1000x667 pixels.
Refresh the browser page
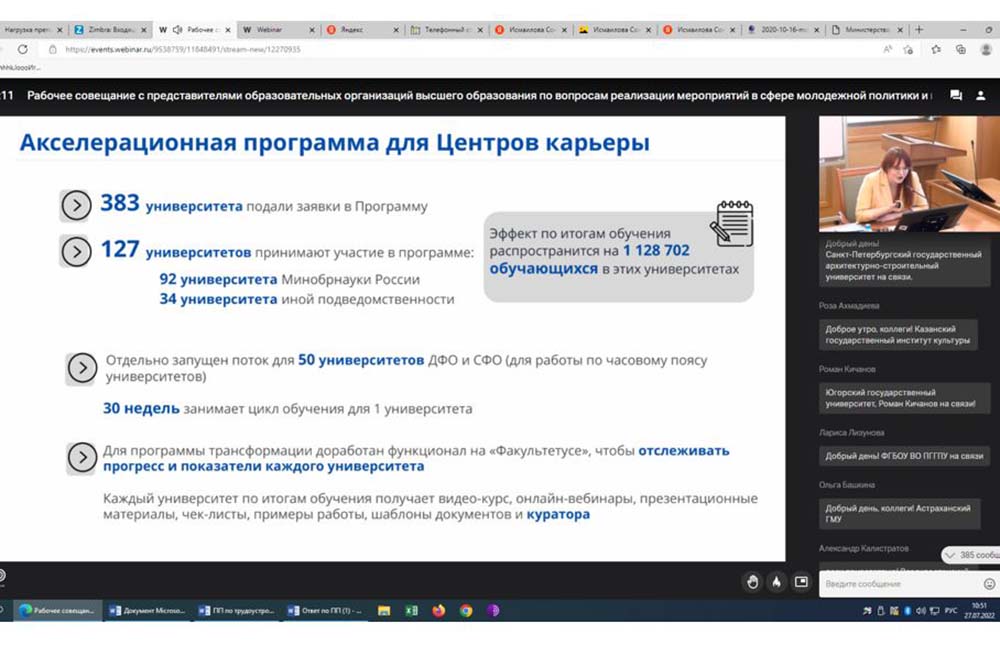point(23,49)
